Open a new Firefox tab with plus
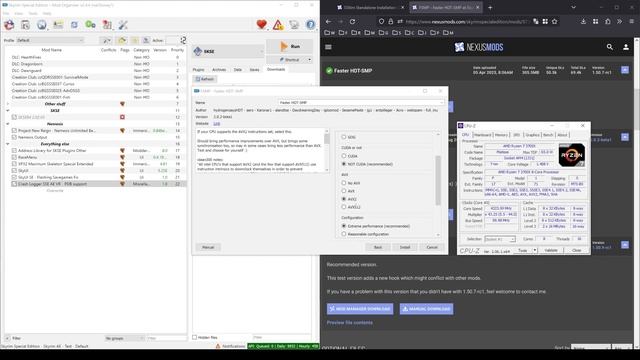This screenshot has height=360, width=640. tap(490, 7)
